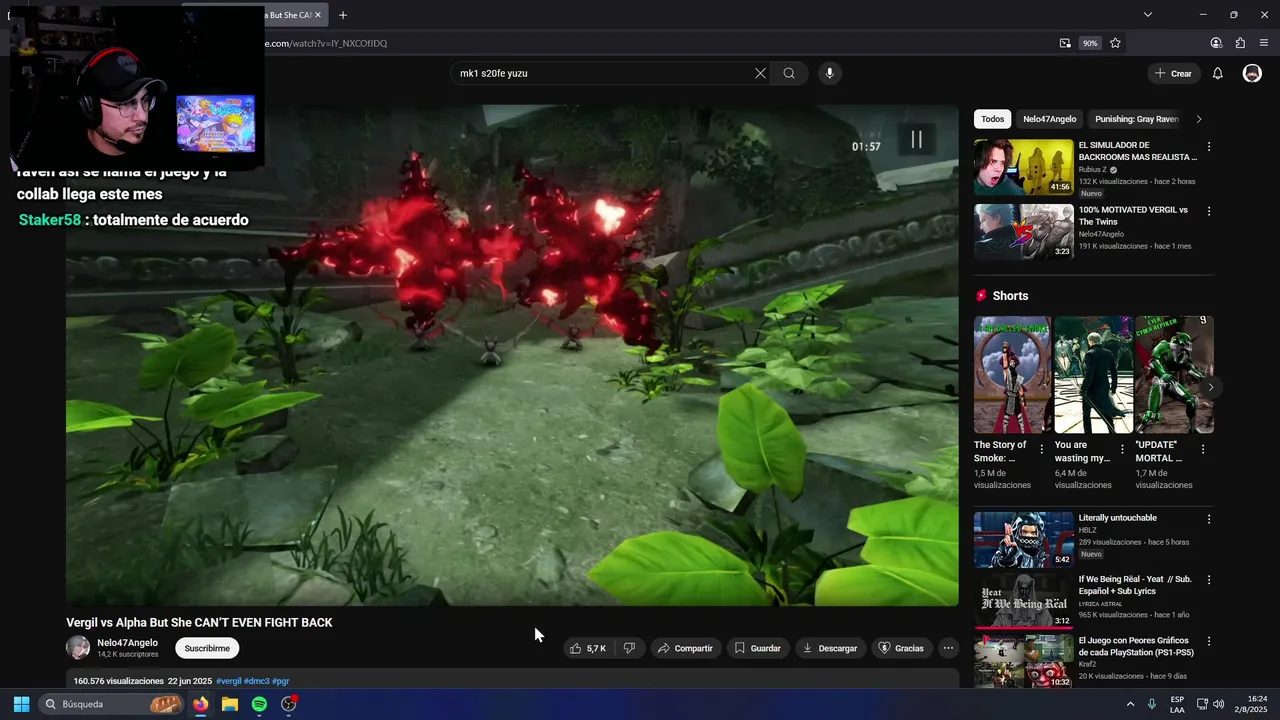Click the Crear create button
1280x720 pixels.
(1173, 73)
